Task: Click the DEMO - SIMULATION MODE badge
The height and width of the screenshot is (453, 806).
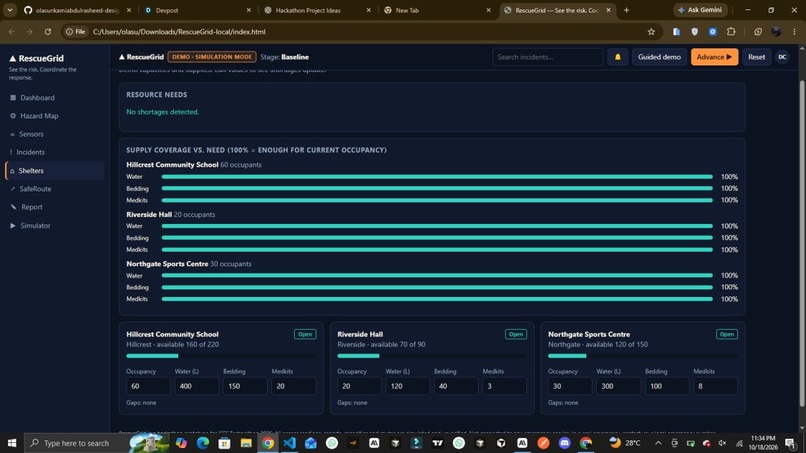Action: [x=212, y=57]
